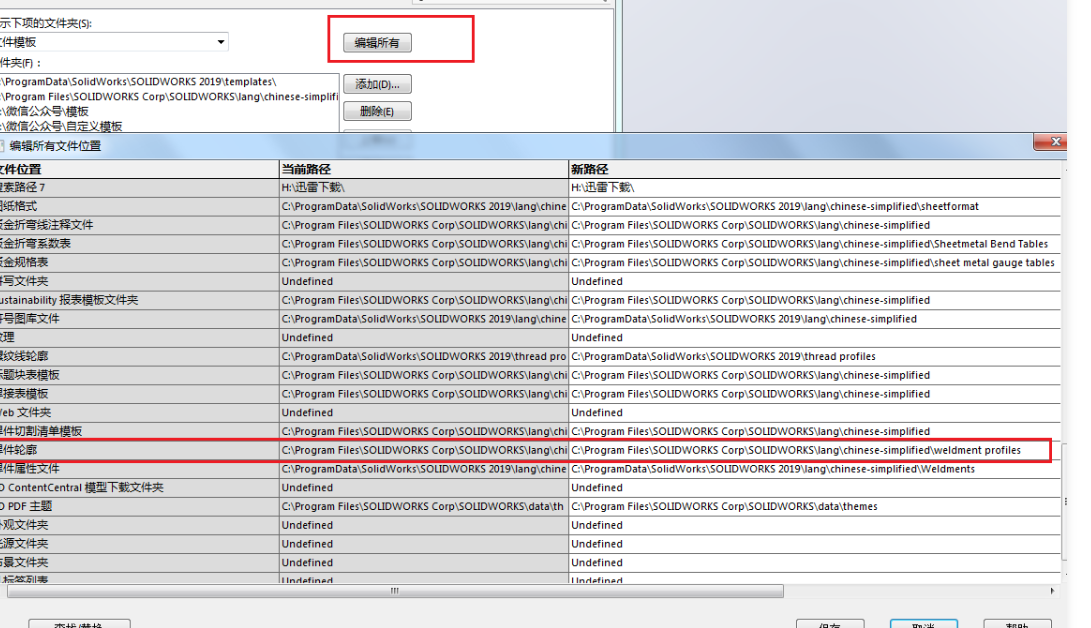The image size is (1091, 628).
Task: Click the 删除(E) button
Action: [x=377, y=111]
